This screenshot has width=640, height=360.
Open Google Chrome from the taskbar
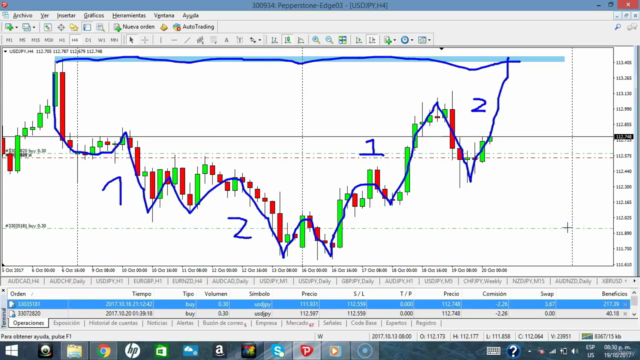(x=104, y=351)
